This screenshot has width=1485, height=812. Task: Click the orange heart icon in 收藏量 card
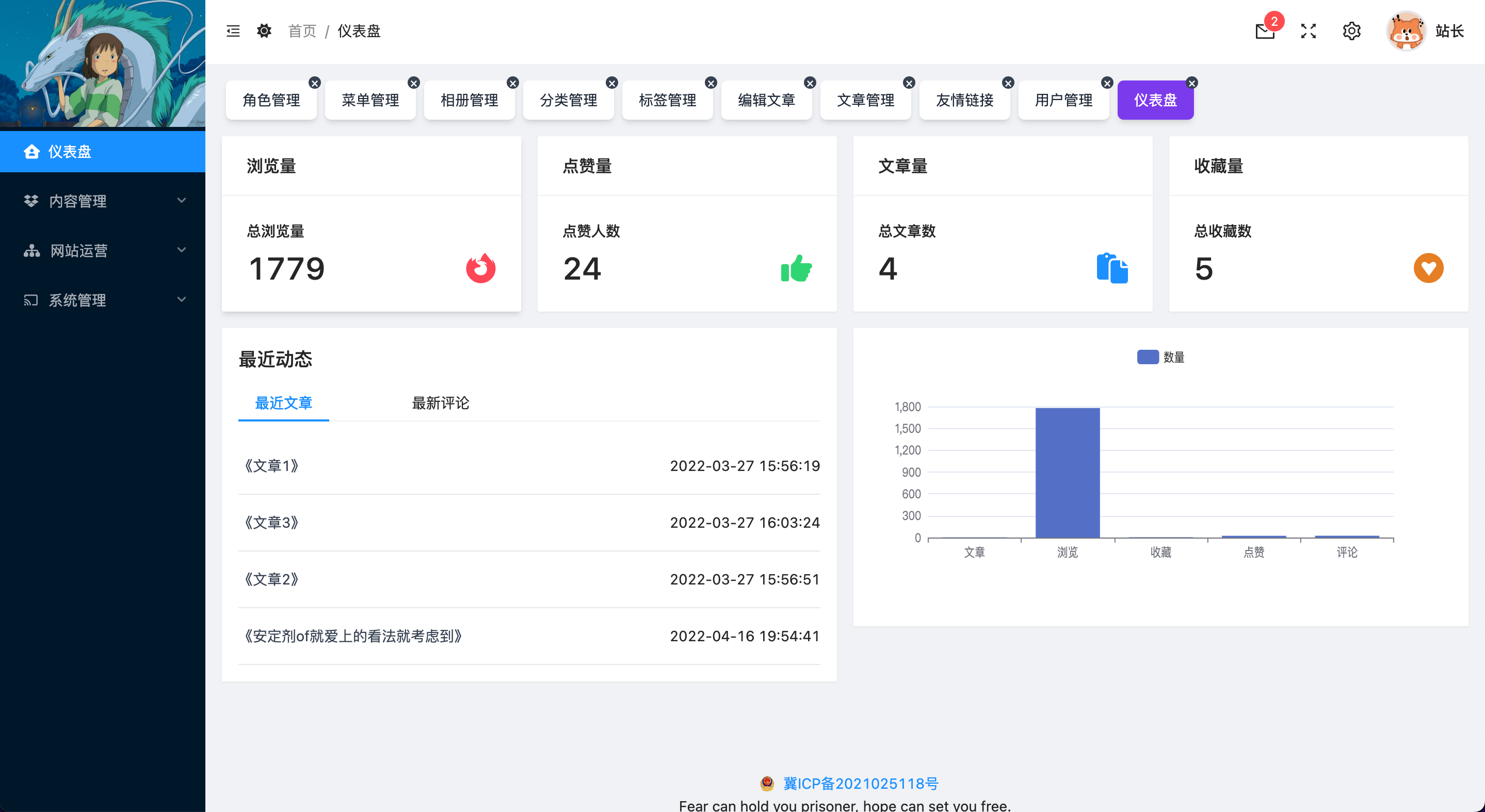click(x=1429, y=268)
